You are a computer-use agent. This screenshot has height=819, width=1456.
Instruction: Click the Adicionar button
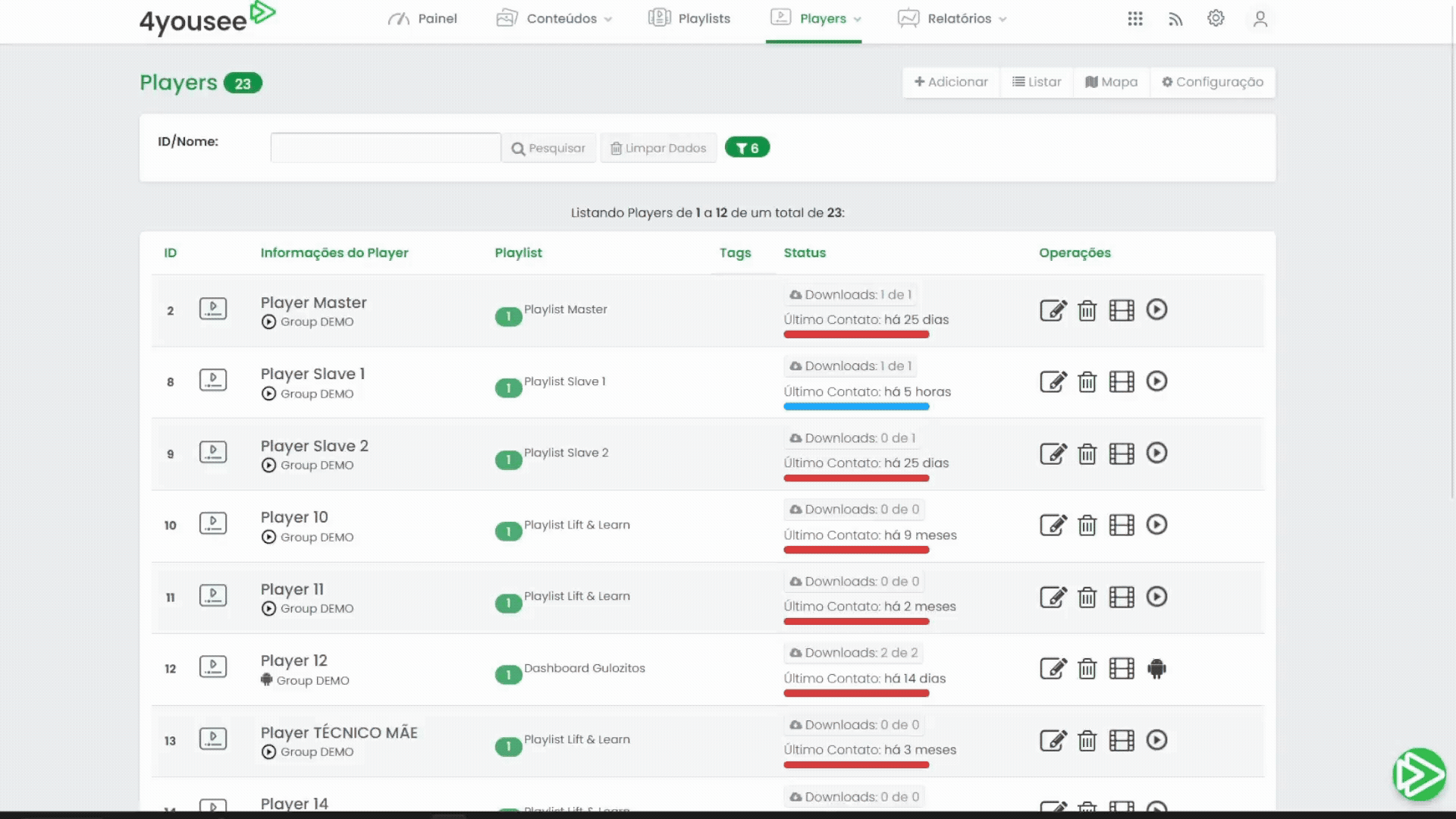pyautogui.click(x=951, y=82)
